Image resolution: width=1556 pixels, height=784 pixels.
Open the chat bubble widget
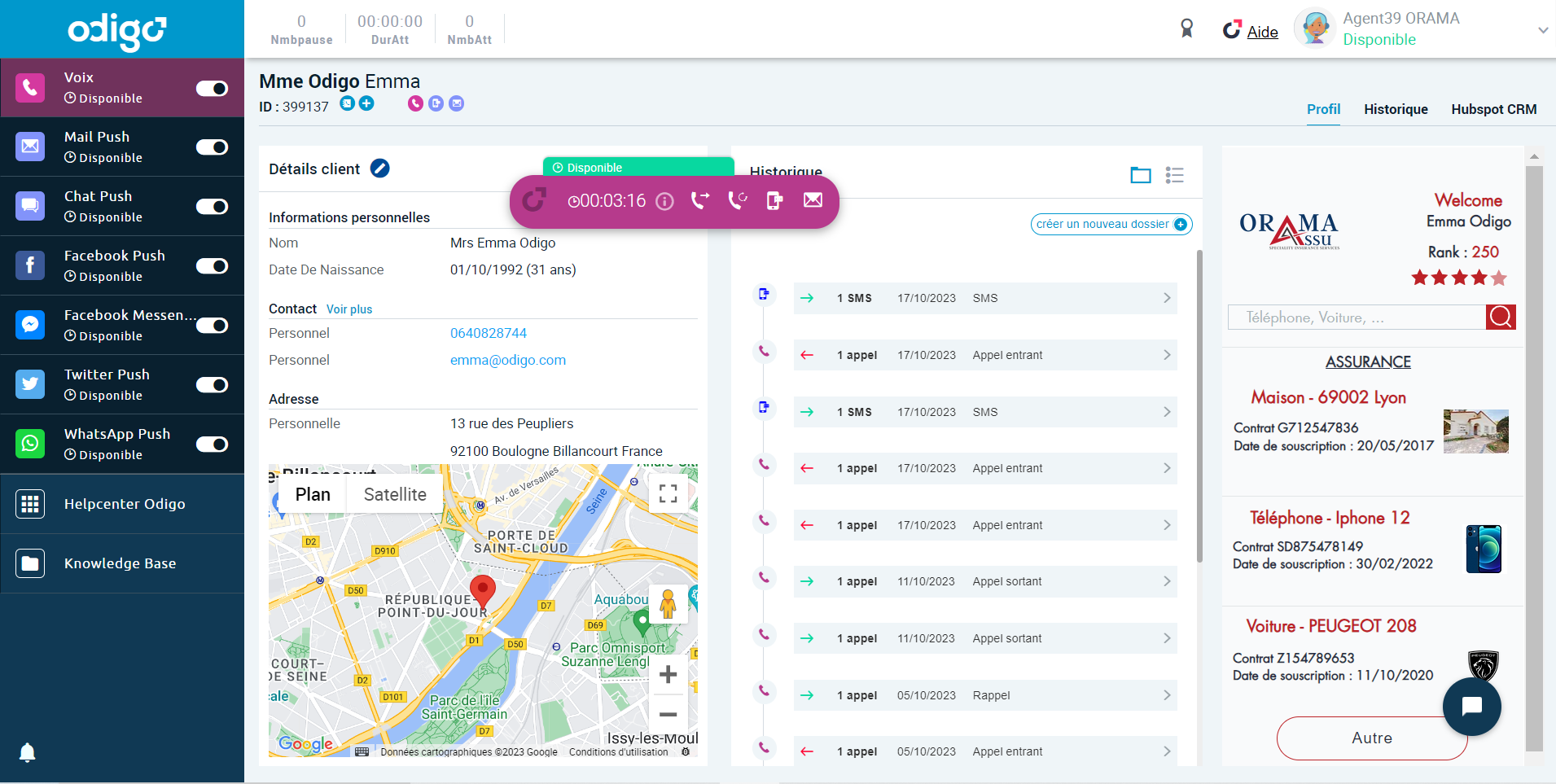pos(1471,707)
